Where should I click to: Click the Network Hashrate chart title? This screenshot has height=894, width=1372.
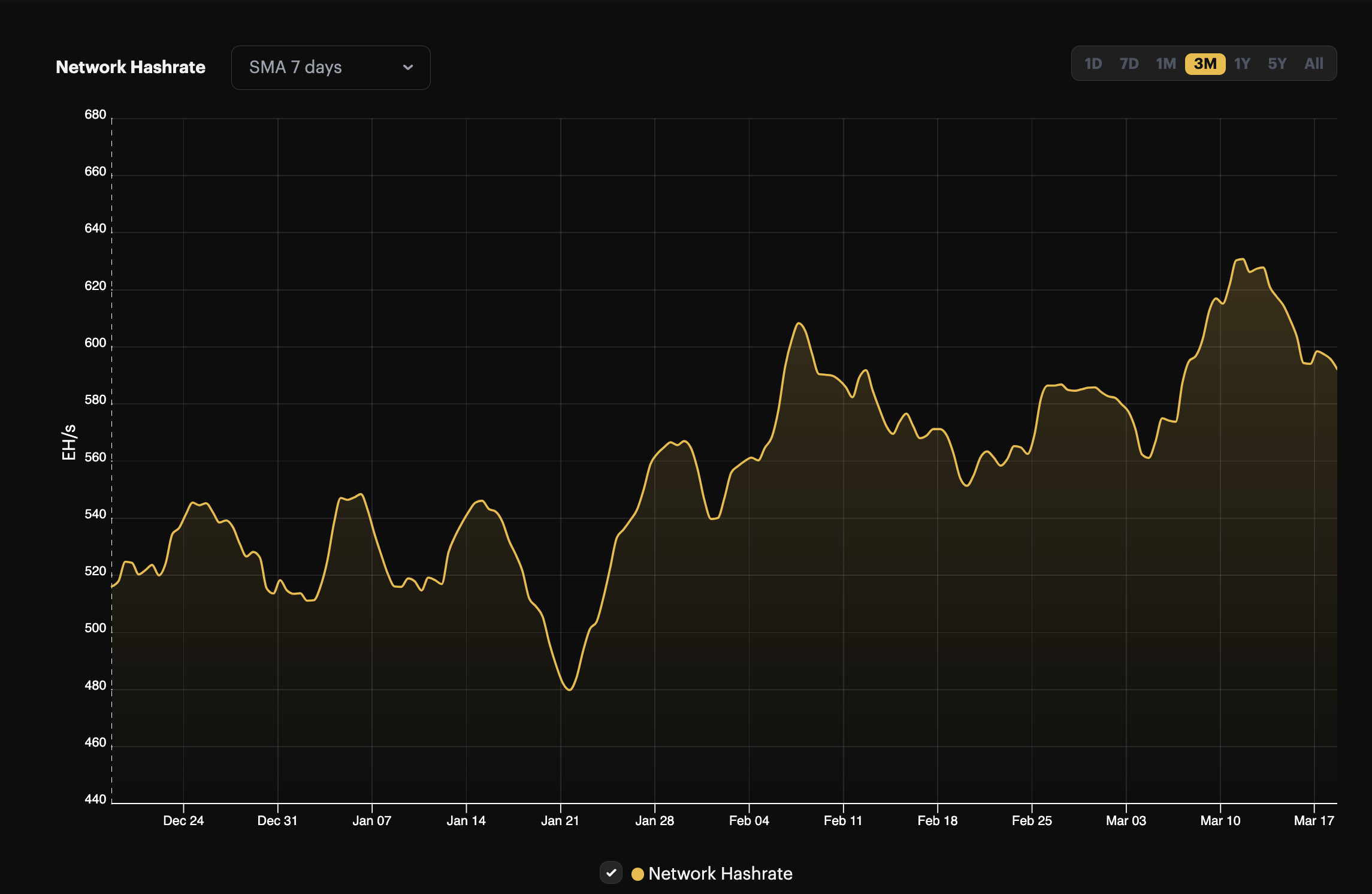click(x=129, y=67)
